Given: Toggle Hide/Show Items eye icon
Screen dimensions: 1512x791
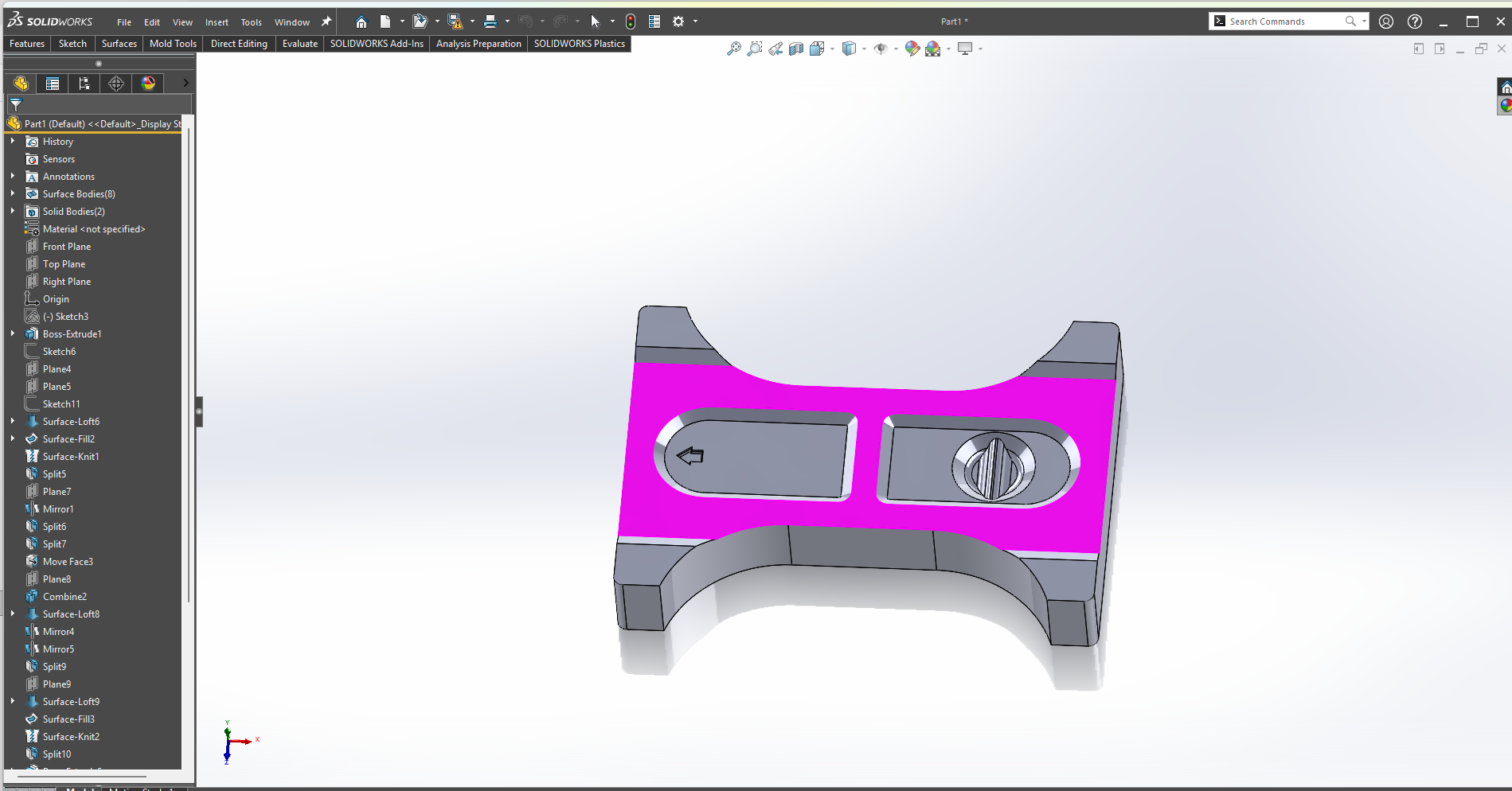Looking at the screenshot, I should (x=880, y=49).
